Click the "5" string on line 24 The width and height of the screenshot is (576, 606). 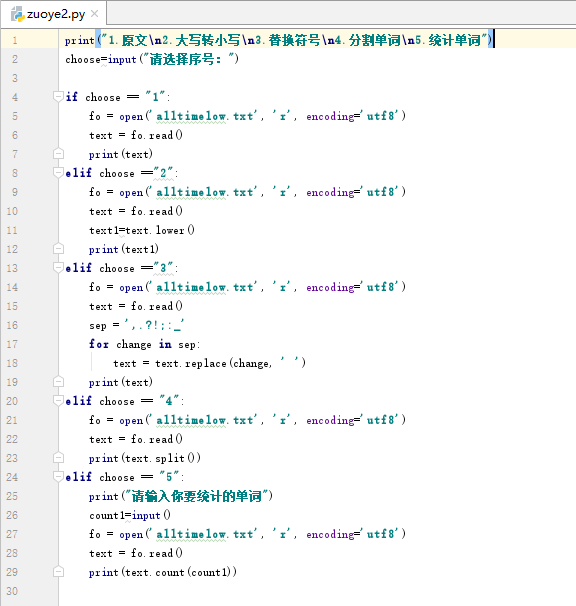click(169, 476)
